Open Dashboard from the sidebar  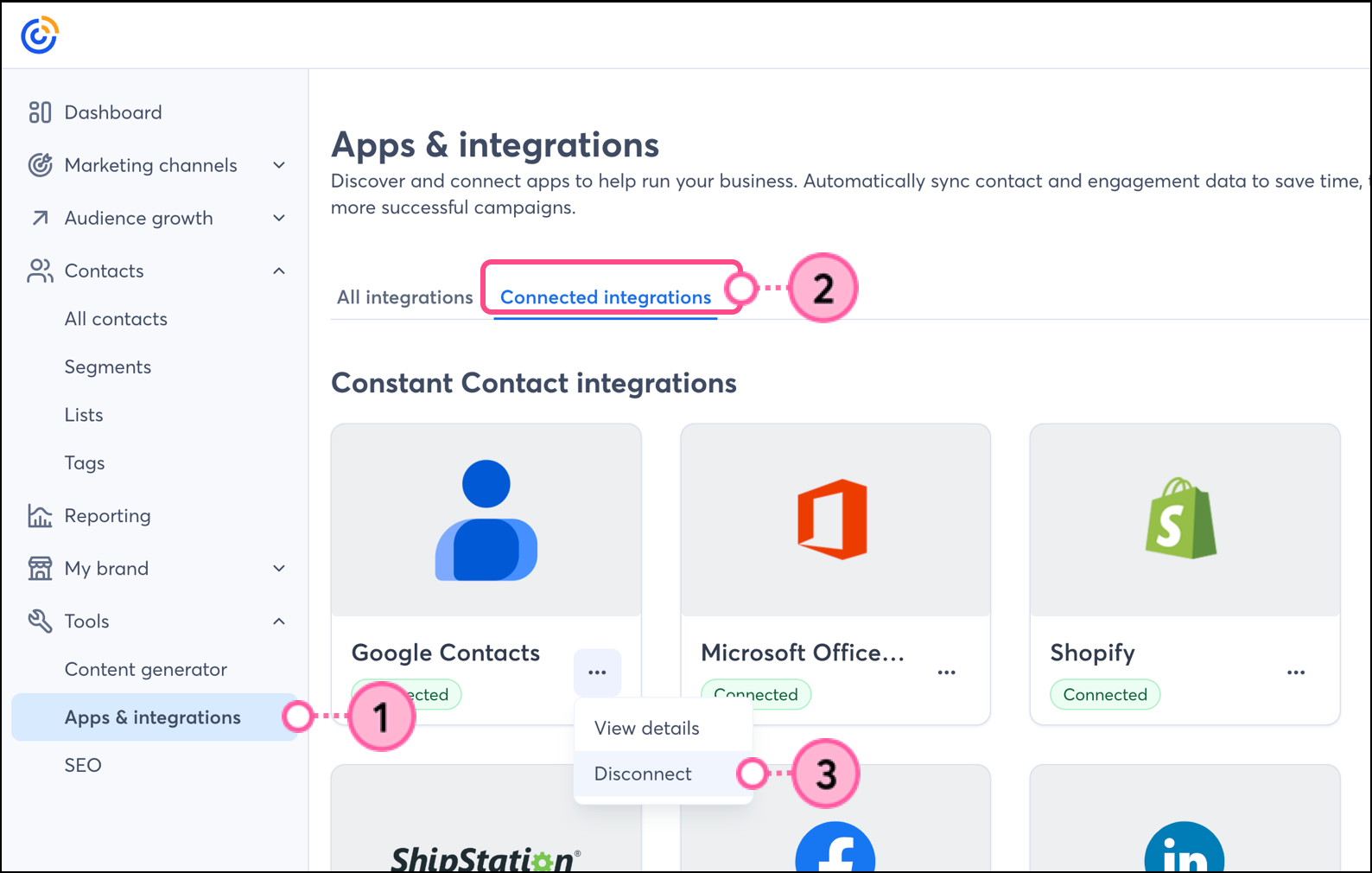tap(112, 112)
